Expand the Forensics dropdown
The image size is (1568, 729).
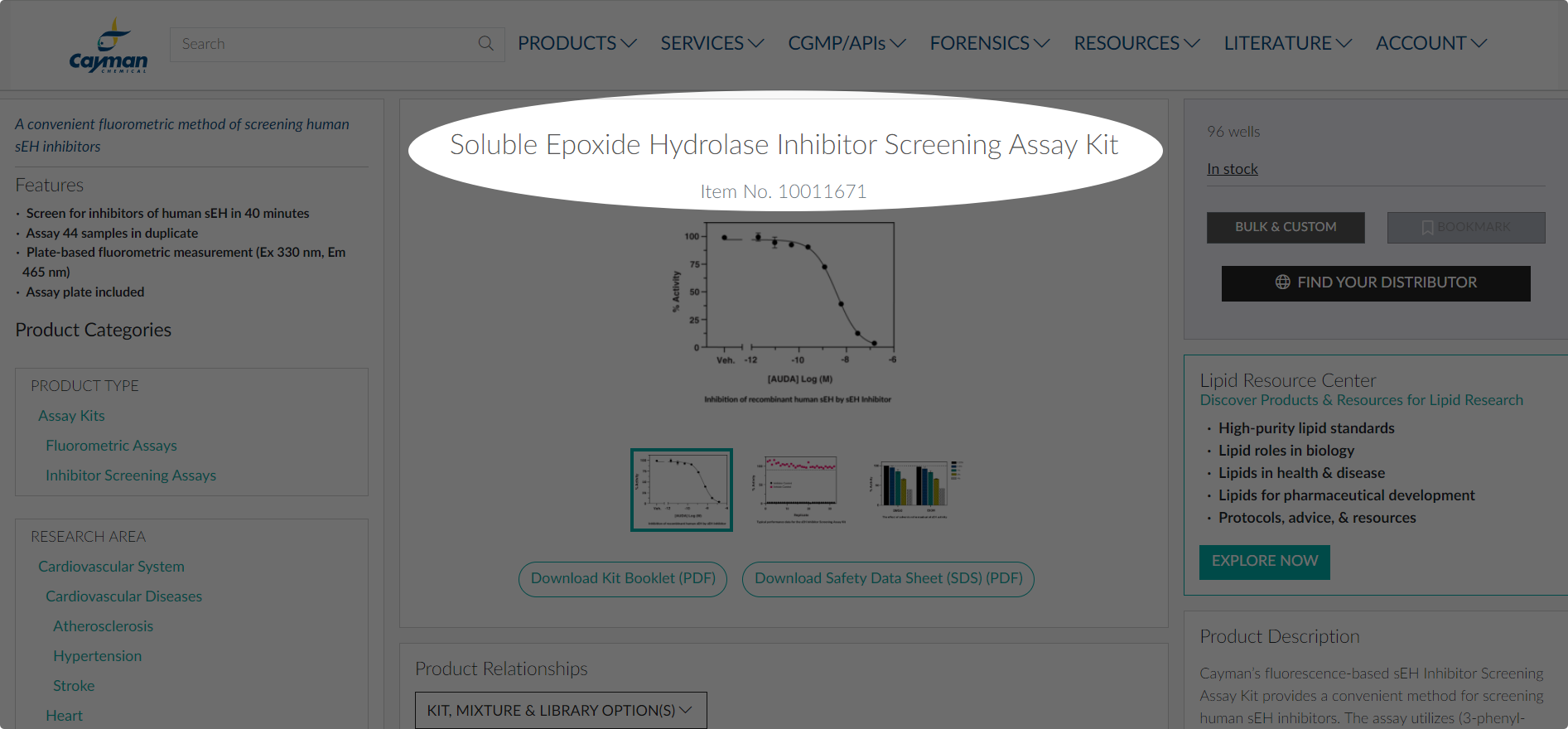tap(989, 43)
